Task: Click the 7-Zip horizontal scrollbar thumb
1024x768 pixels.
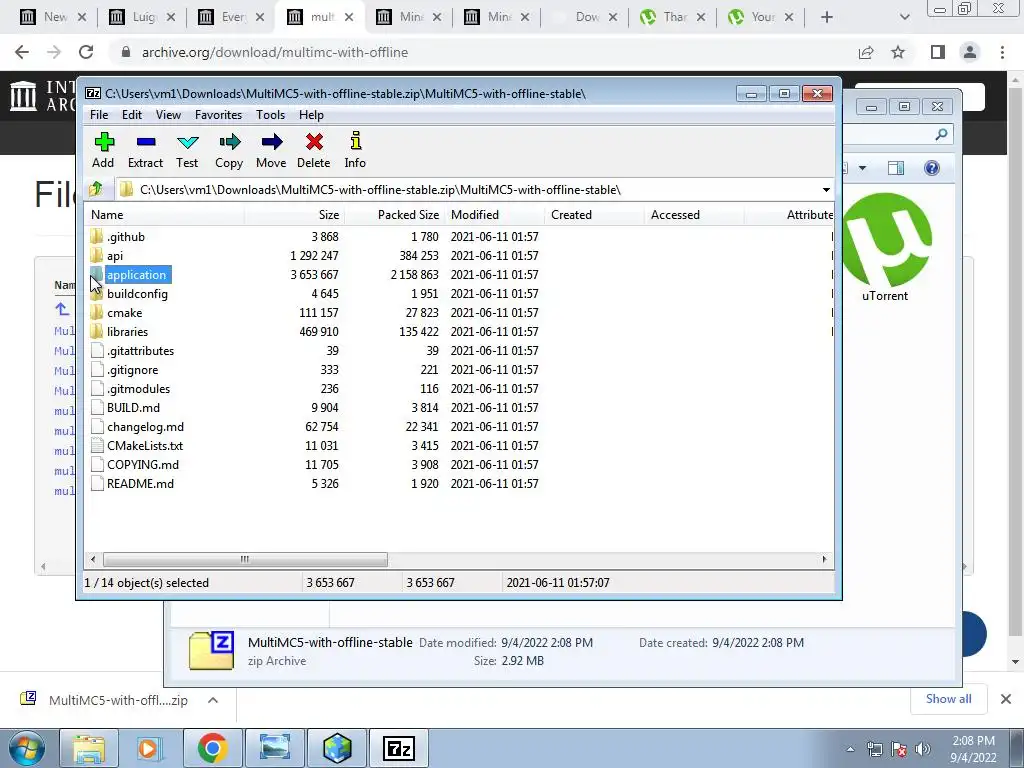Action: 245,560
